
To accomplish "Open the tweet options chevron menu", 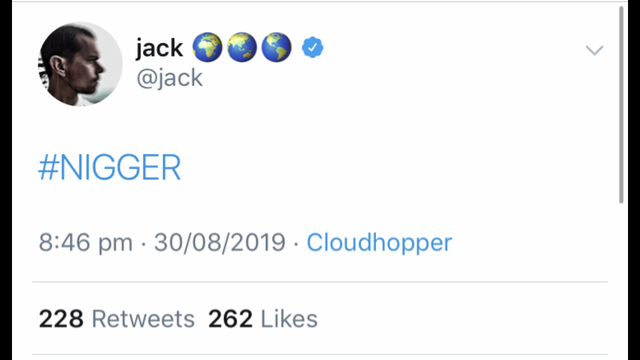I will click(x=594, y=50).
